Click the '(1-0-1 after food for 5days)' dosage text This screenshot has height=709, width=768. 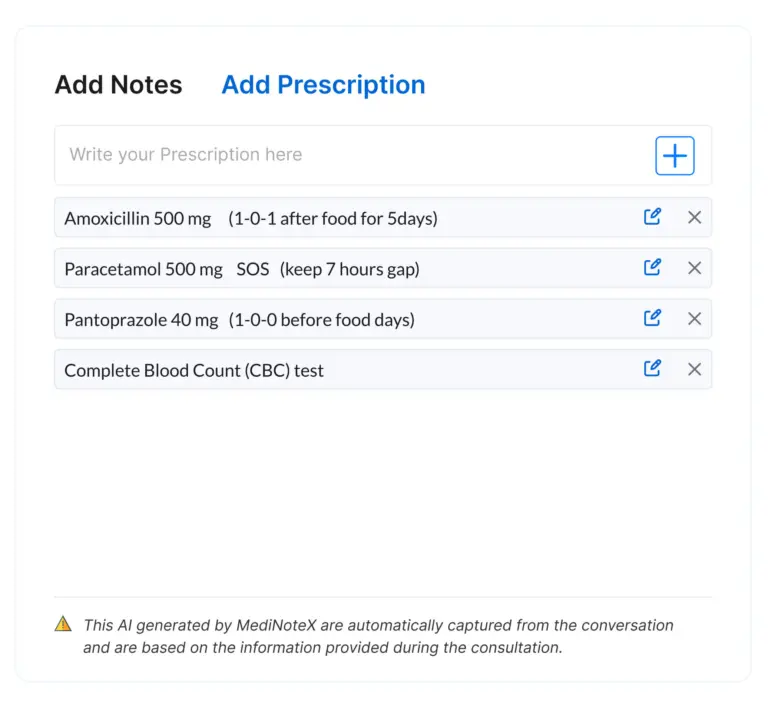point(333,218)
